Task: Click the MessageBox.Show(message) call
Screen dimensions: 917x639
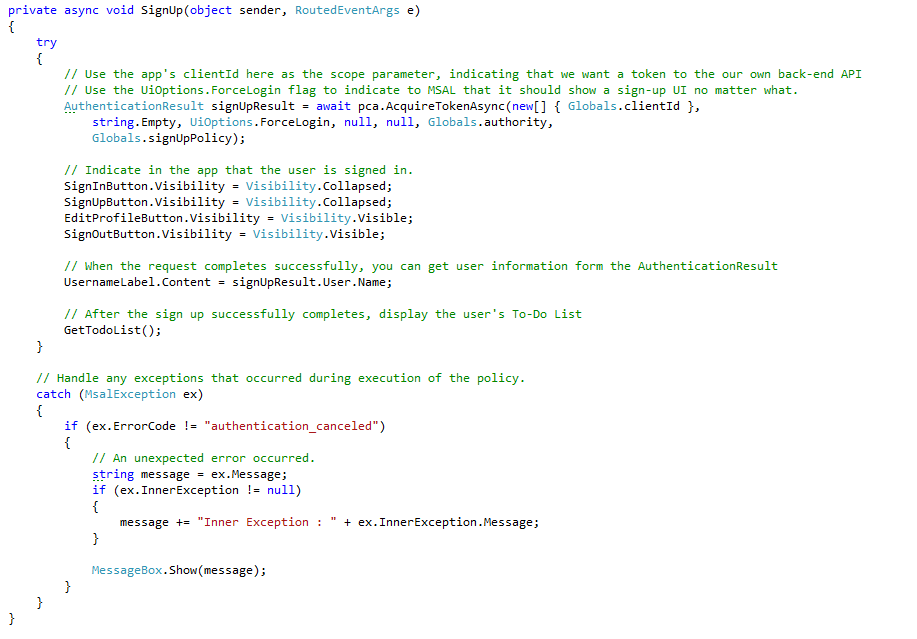Action: [179, 570]
